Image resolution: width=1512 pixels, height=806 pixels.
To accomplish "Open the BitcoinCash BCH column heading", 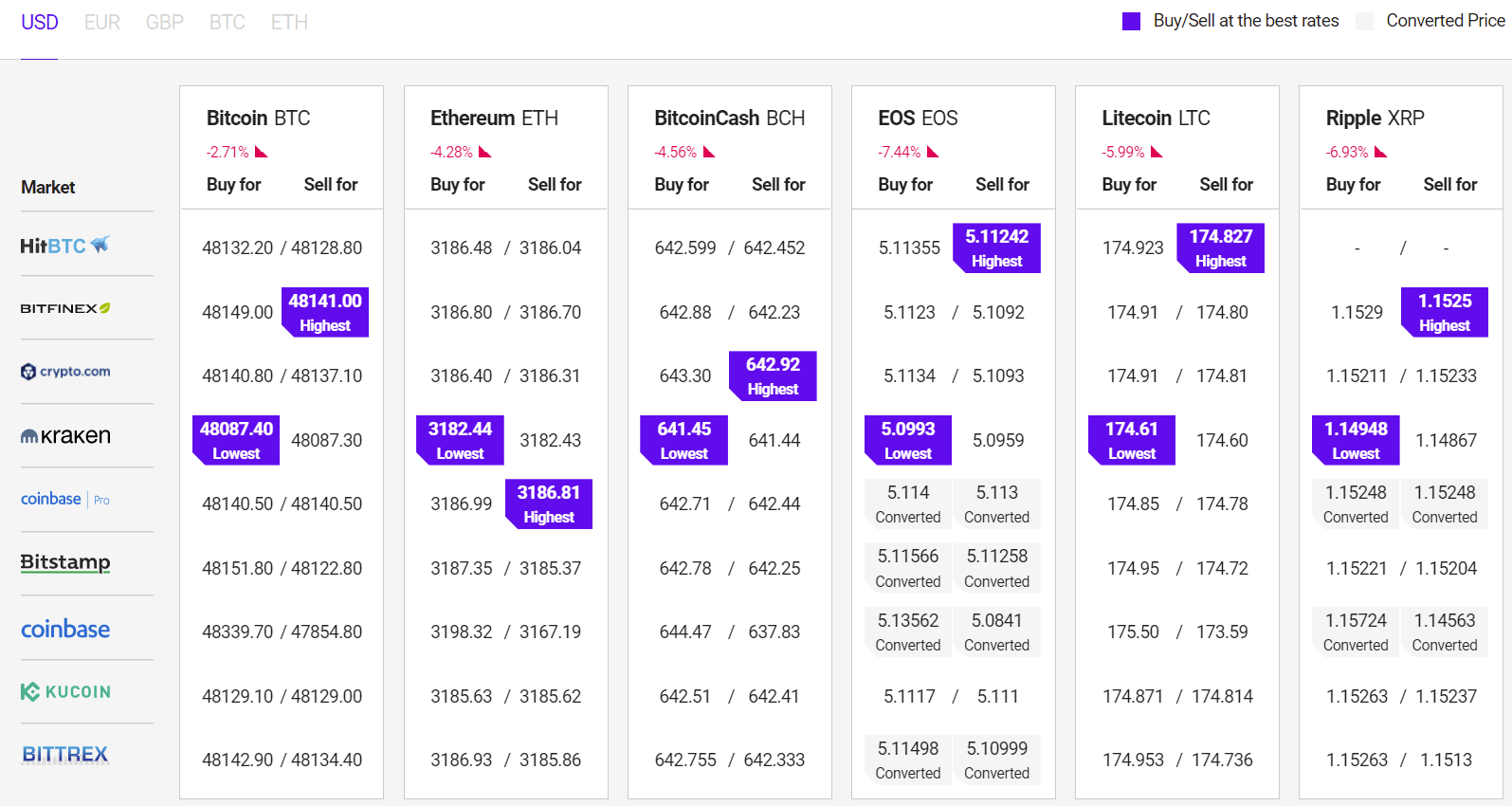I will (730, 119).
